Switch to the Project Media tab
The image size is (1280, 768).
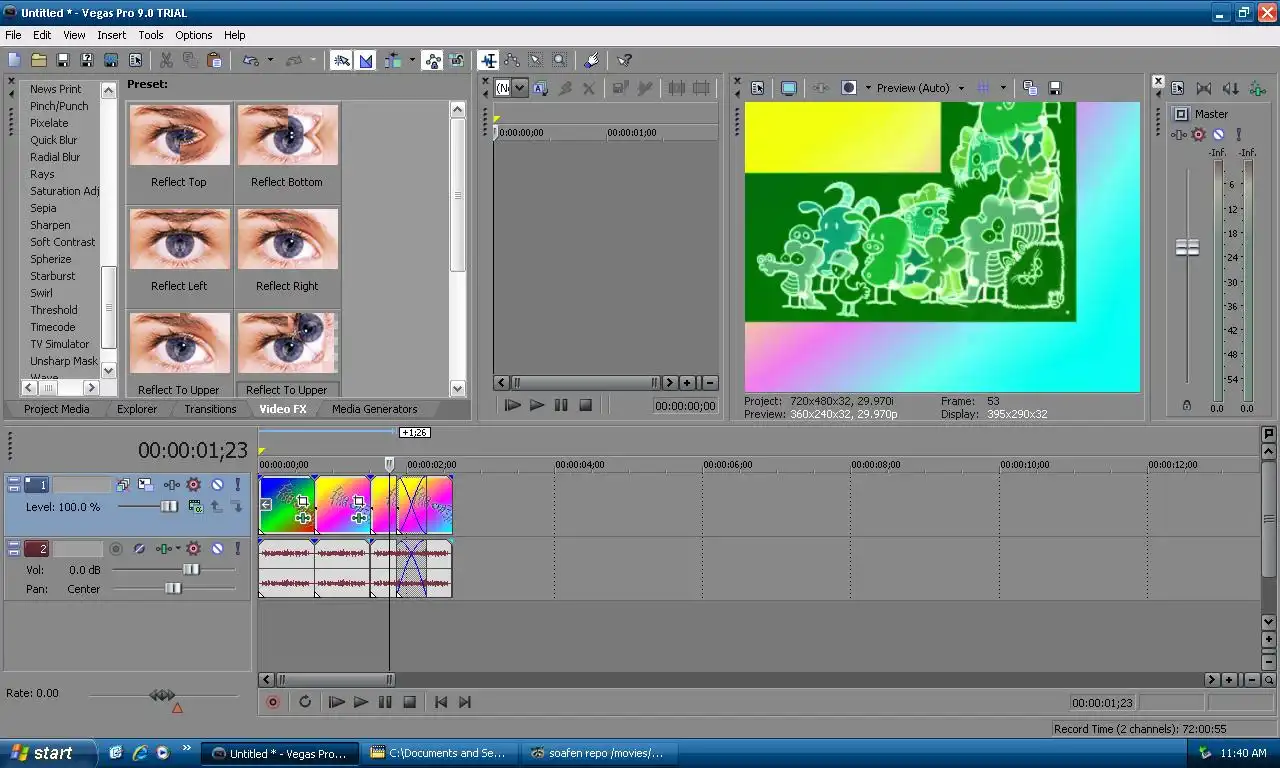(x=57, y=409)
